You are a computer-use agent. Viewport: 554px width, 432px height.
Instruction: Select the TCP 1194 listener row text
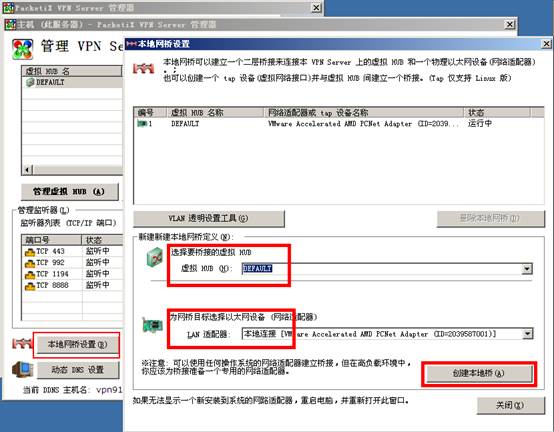52,274
